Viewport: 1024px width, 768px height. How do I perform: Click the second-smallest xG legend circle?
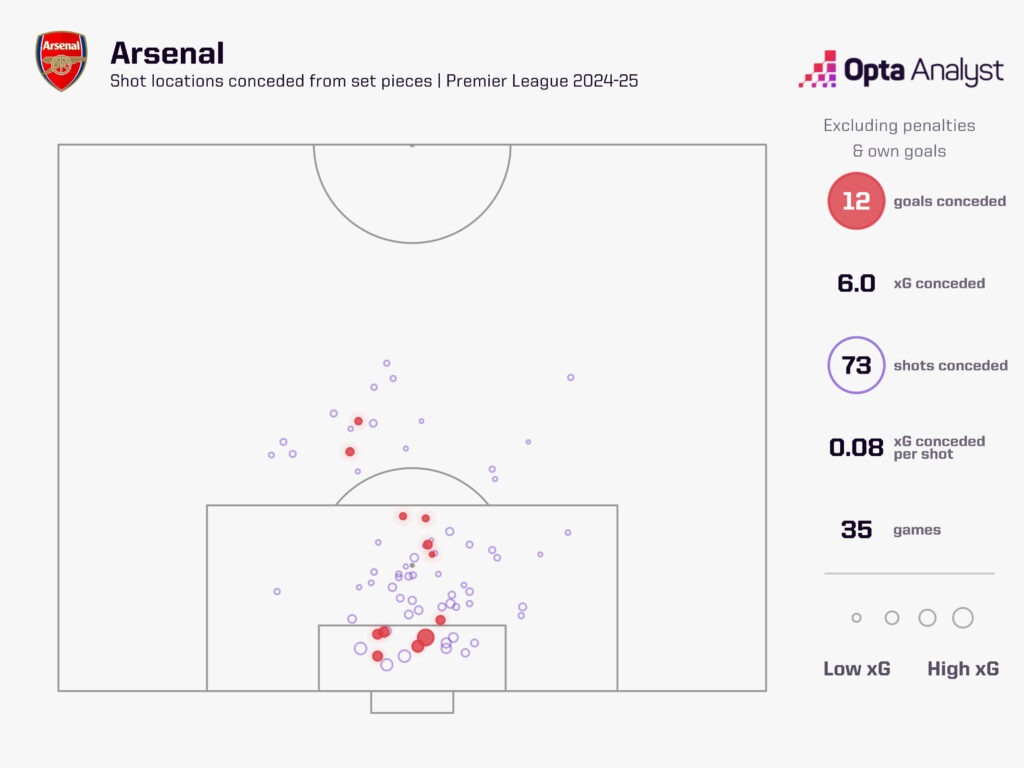[x=892, y=618]
